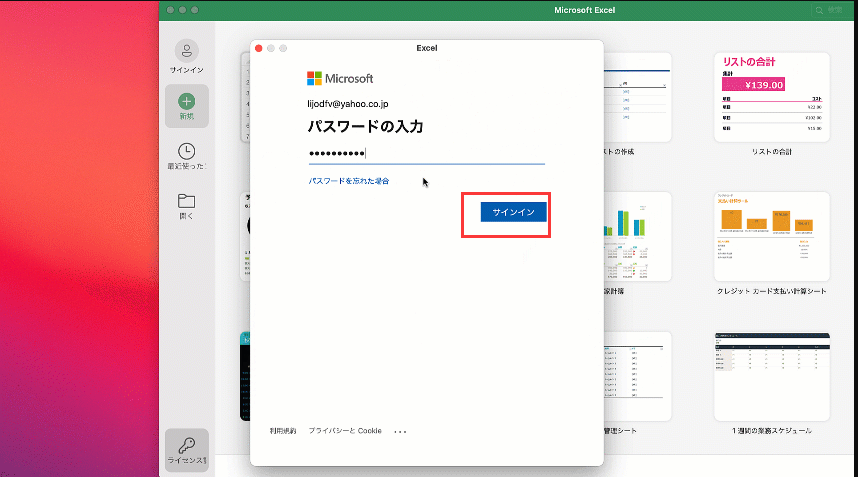
Task: Click the search magnifier icon in title bar
Action: pyautogui.click(x=820, y=10)
